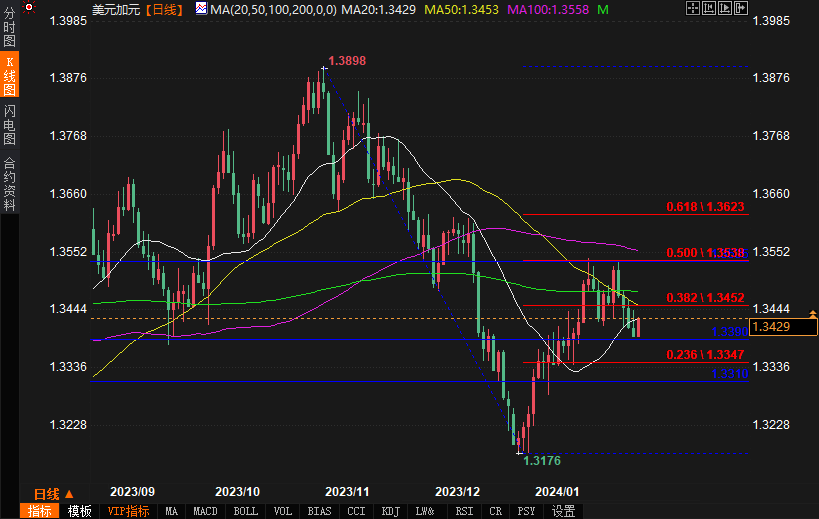
Task: Switch to the 闪电图 side tab
Action: (x=10, y=124)
